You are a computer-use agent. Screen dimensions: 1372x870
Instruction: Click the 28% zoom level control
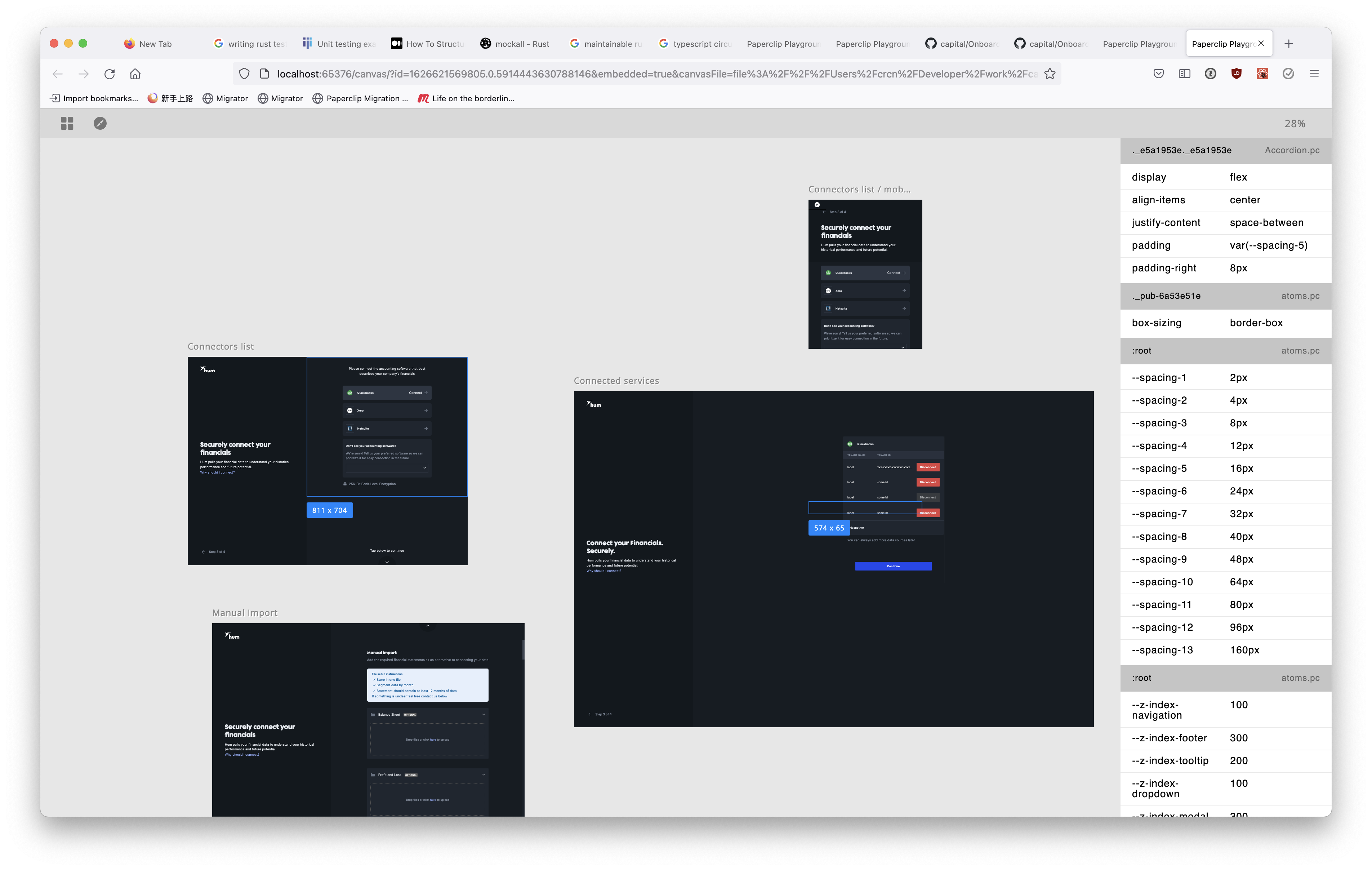(x=1295, y=123)
